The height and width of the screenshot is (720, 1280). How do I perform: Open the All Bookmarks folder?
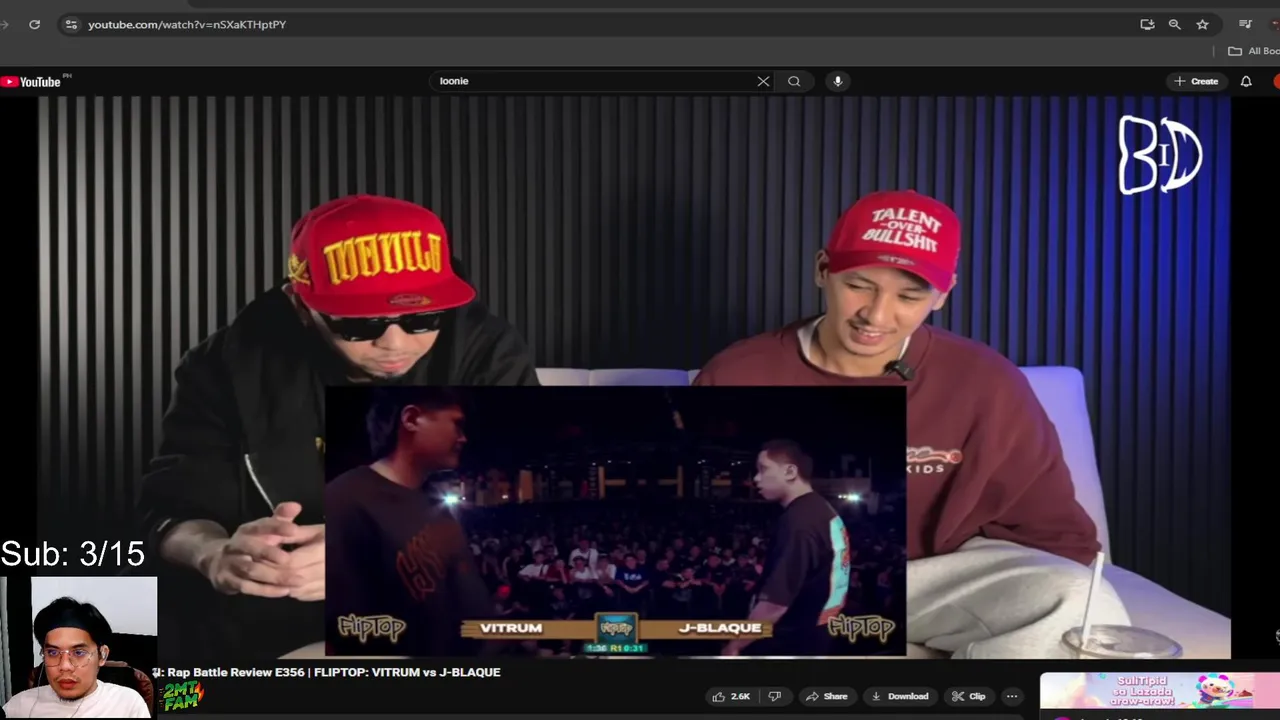(x=1254, y=51)
